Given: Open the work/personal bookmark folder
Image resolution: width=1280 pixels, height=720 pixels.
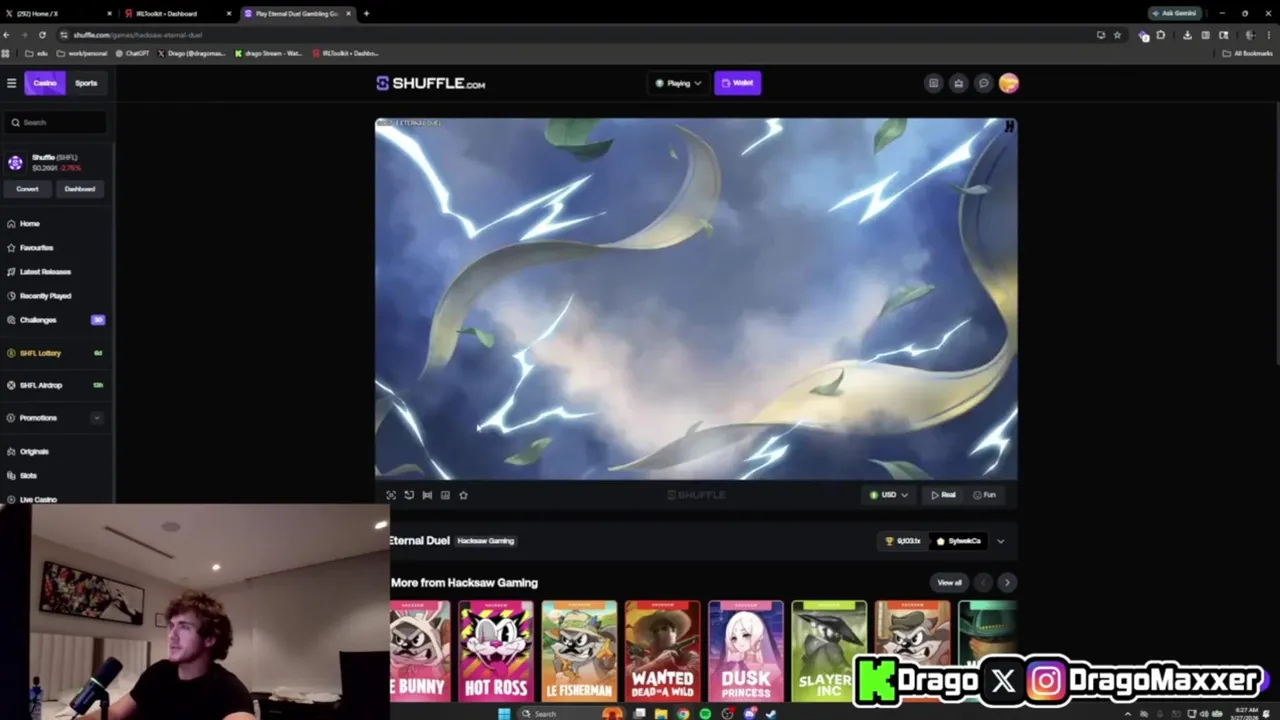Looking at the screenshot, I should [x=82, y=53].
